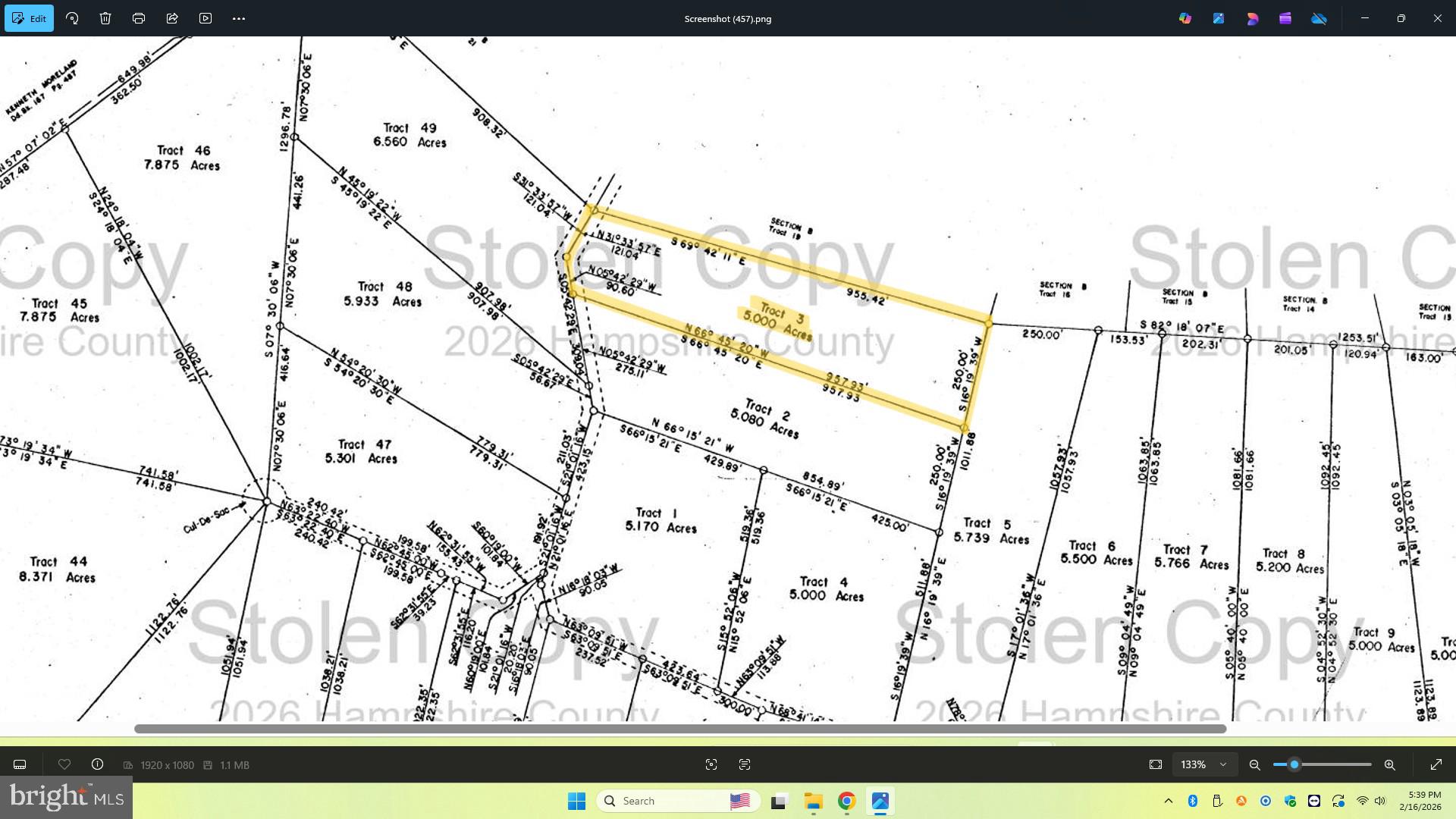Screen dimensions: 1456x819
Task: Enter fullscreen with the expand arrows icon
Action: [1436, 764]
